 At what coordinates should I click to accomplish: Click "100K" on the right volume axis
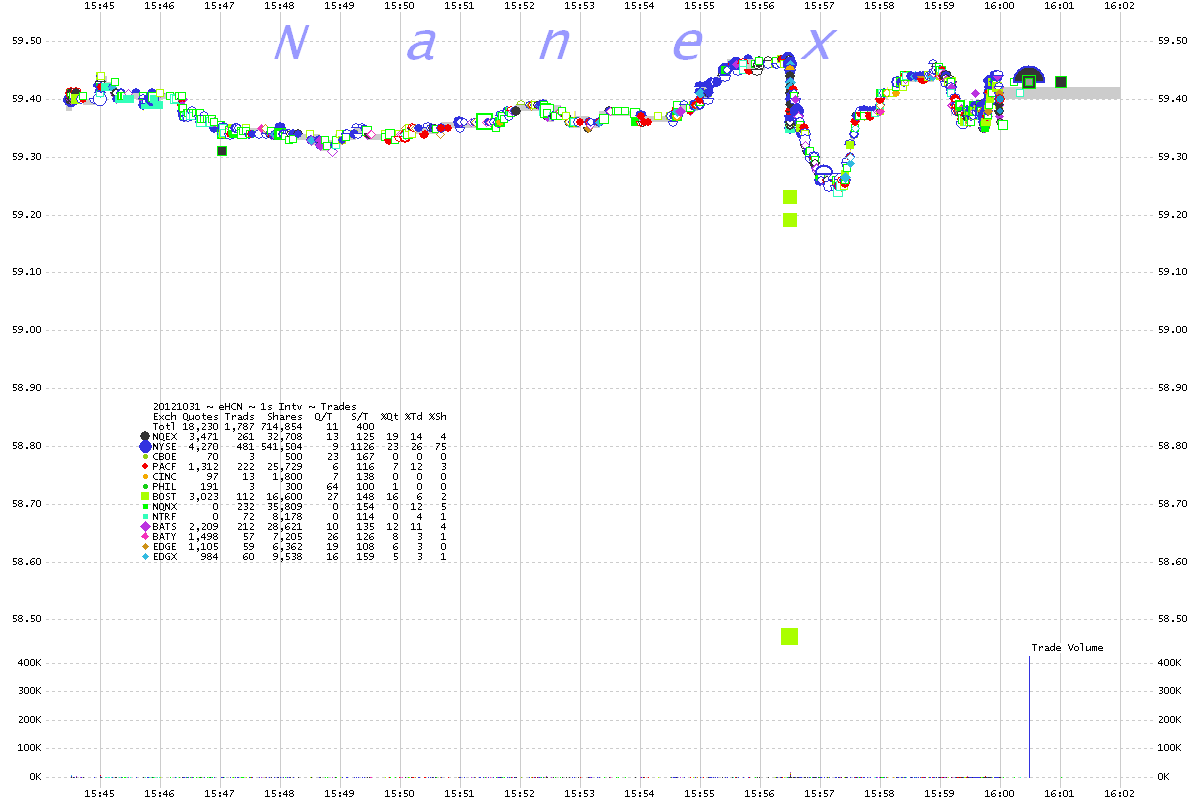pos(1169,748)
